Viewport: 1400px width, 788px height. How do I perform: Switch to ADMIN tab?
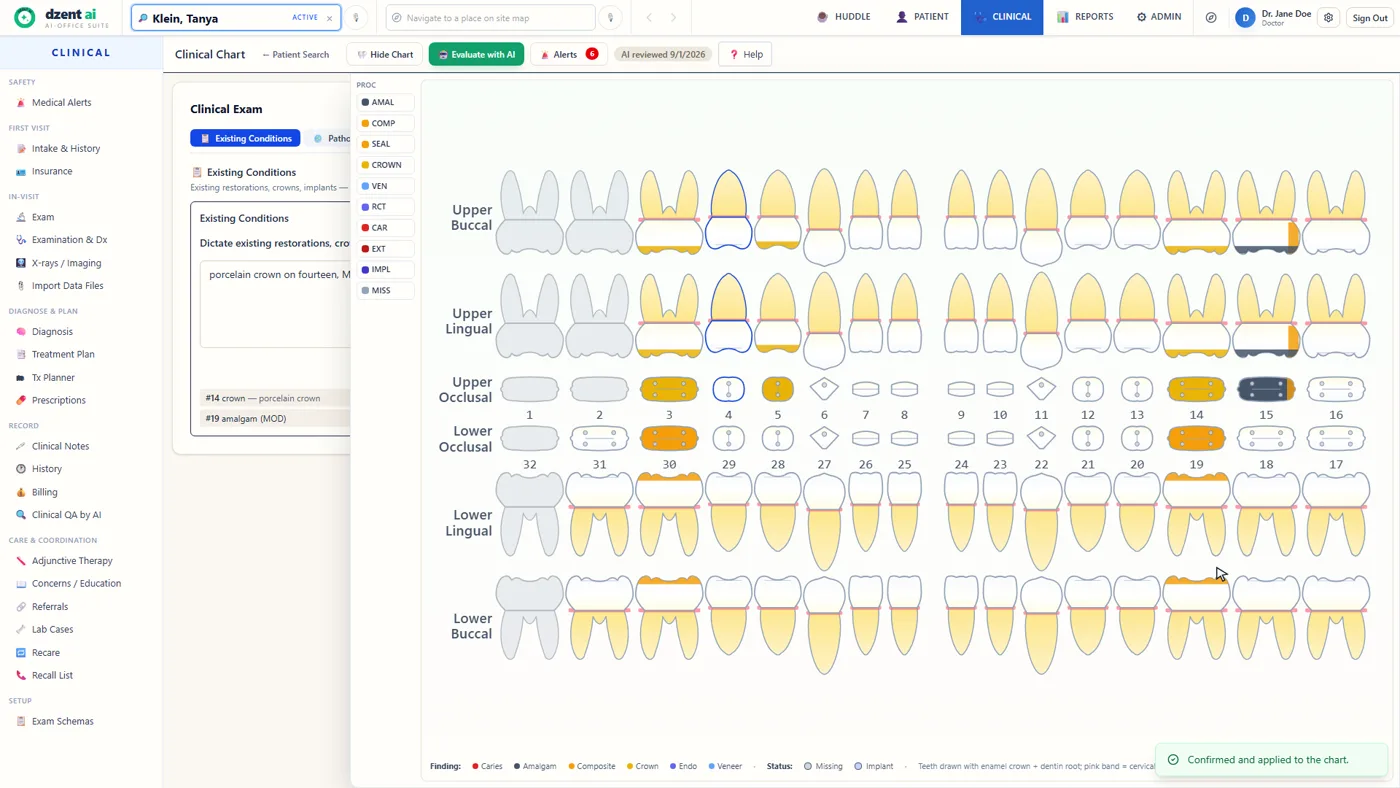pyautogui.click(x=1159, y=17)
